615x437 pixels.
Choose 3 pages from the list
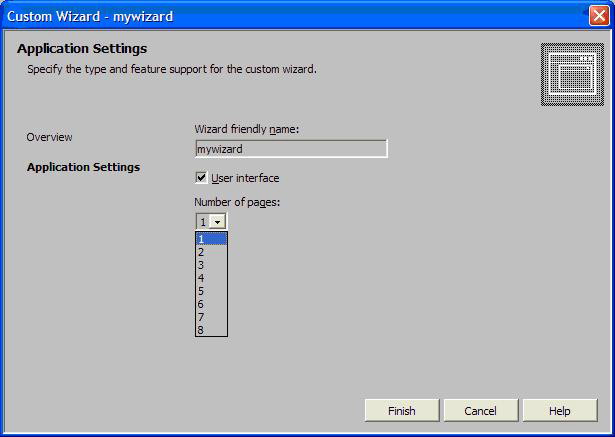coord(211,265)
